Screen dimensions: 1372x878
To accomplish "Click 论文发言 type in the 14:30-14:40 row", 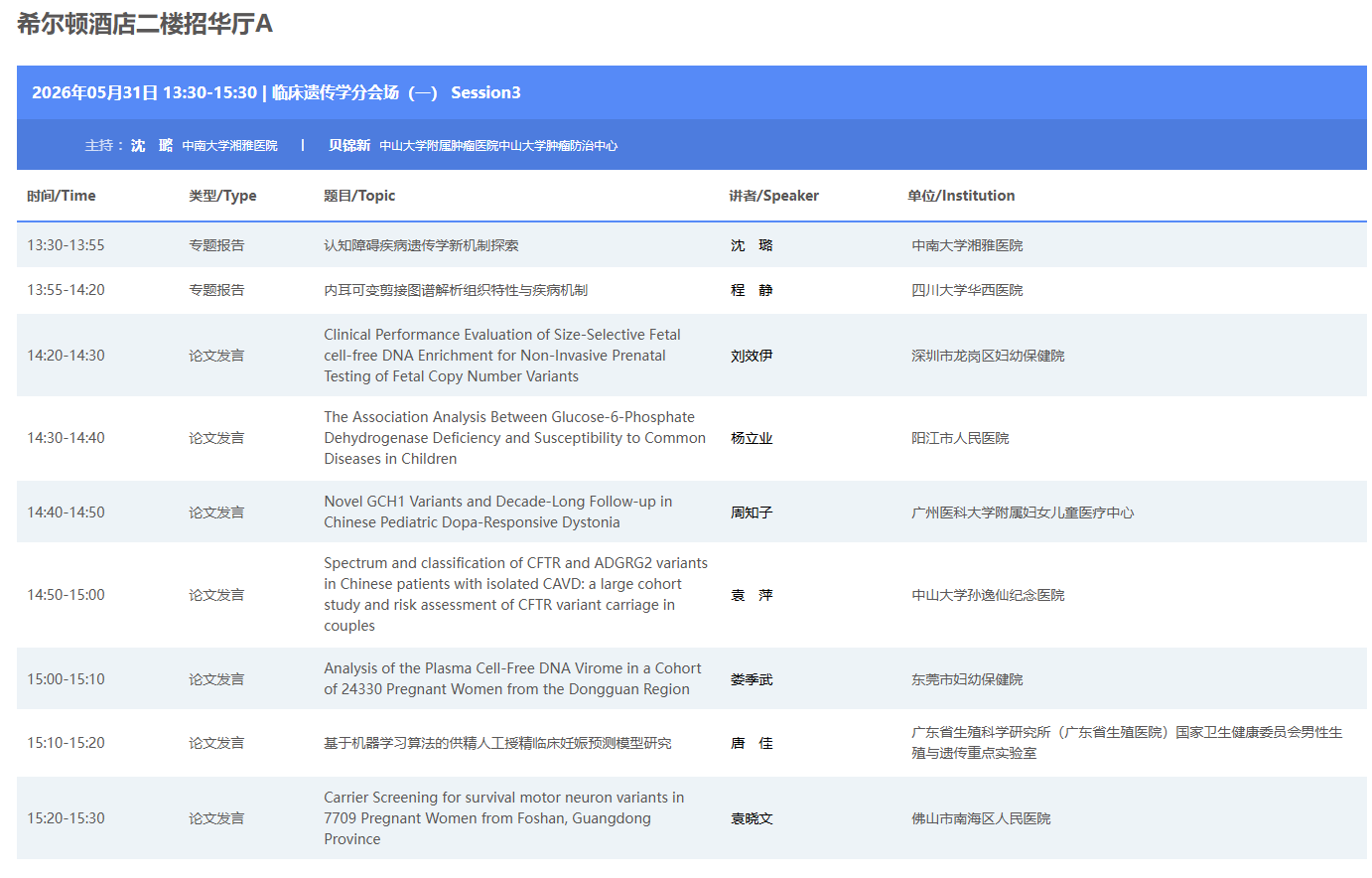I will 216,438.
